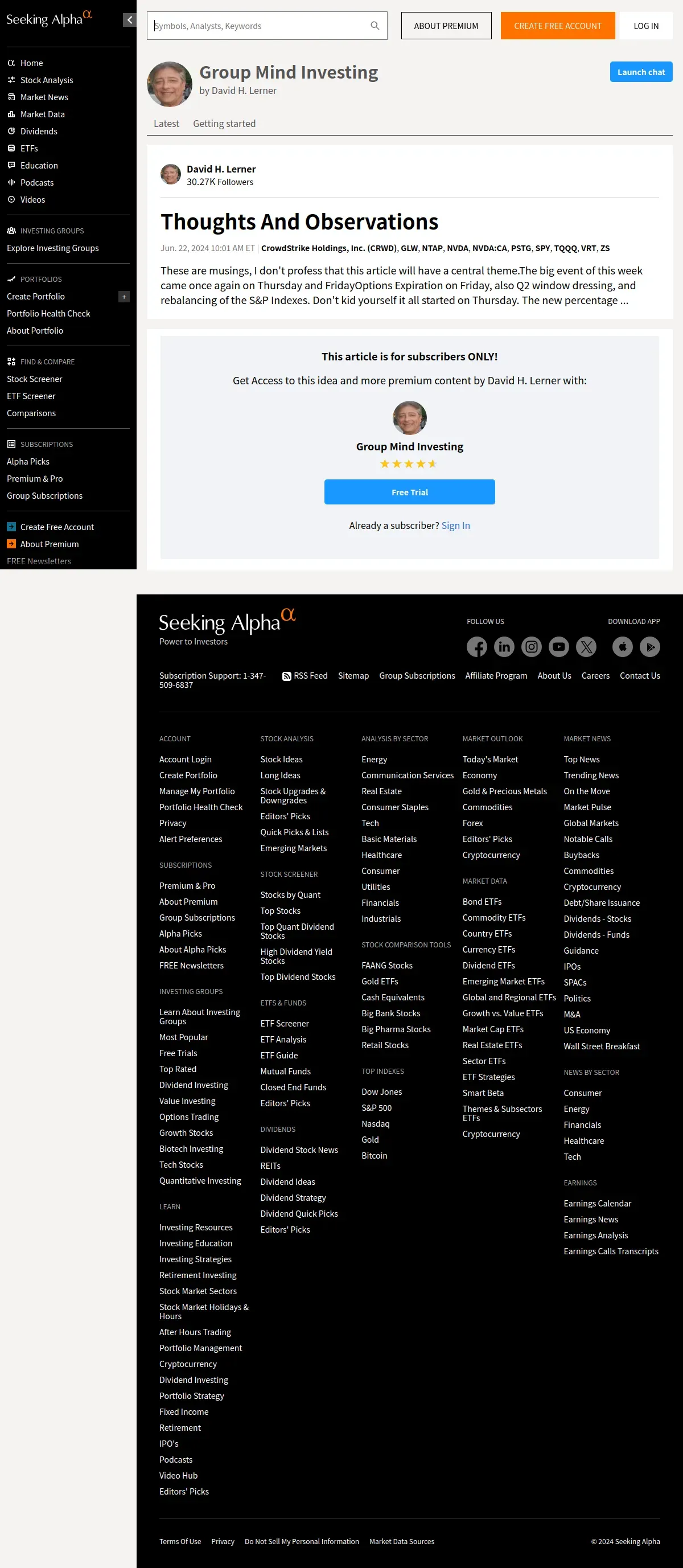This screenshot has height=1568, width=683.
Task: Click the Education sidebar icon
Action: [11, 166]
